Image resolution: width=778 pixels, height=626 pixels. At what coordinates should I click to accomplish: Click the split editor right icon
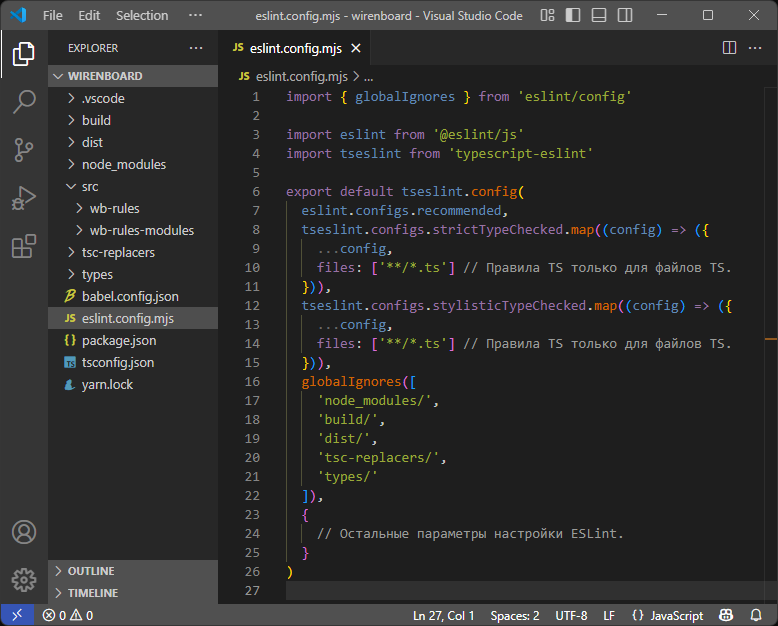[x=729, y=48]
